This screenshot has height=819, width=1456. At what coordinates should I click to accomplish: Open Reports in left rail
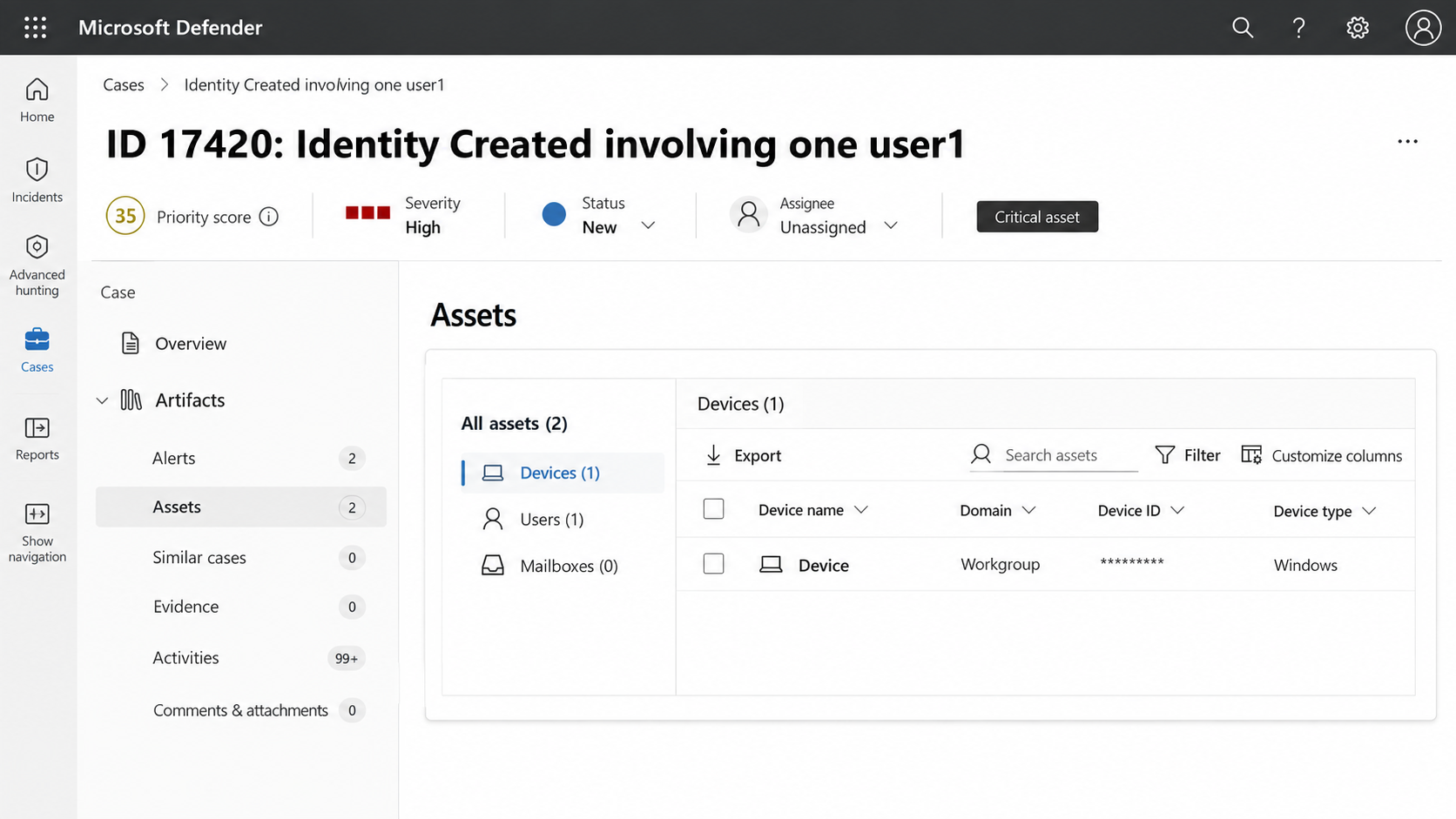[x=37, y=438]
